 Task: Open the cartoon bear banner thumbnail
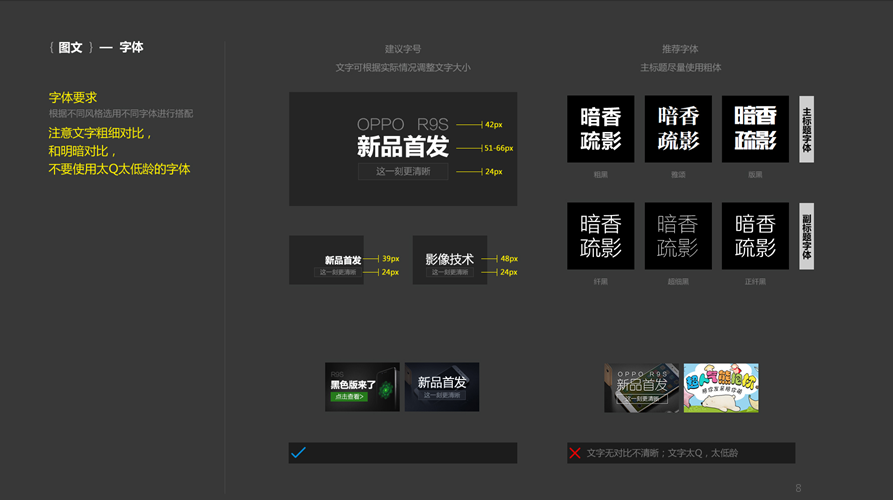pos(720,387)
